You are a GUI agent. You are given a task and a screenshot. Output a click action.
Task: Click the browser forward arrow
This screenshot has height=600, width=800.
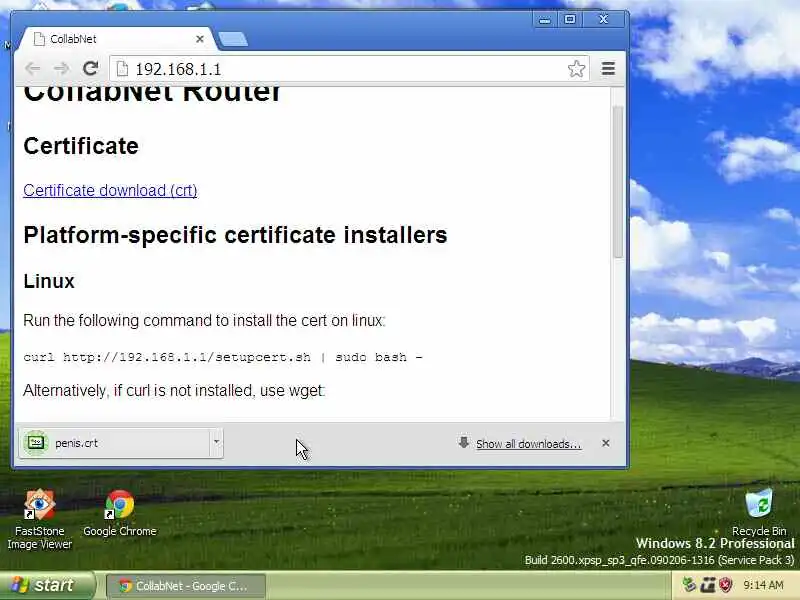point(61,68)
